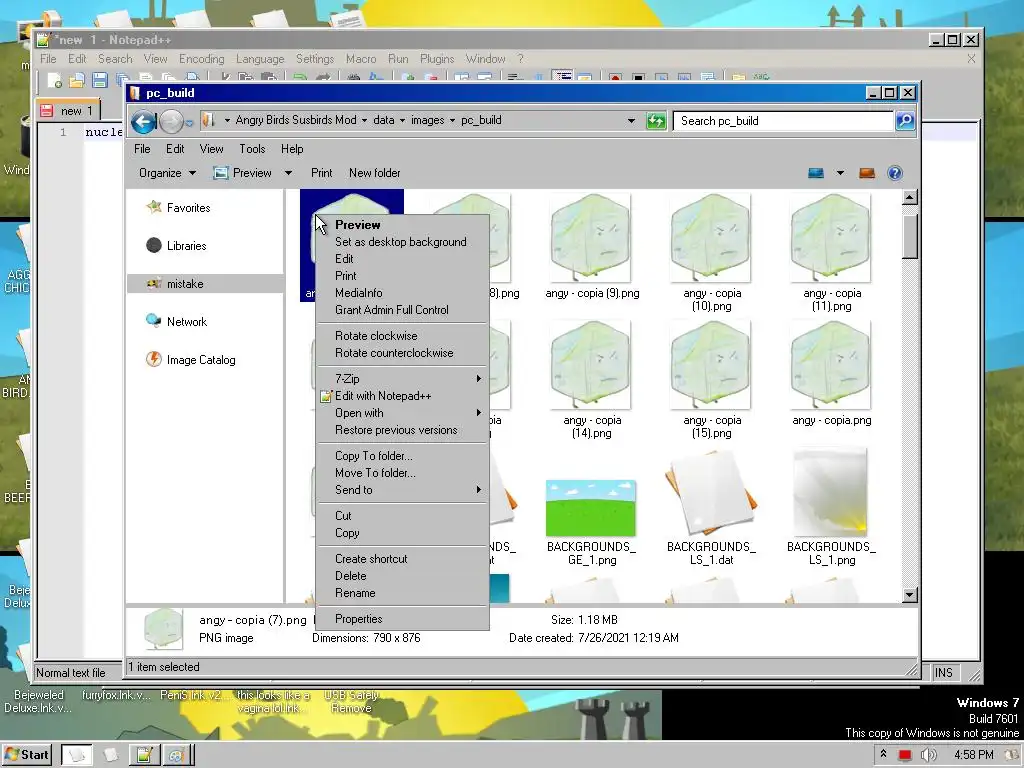This screenshot has height=768, width=1024.
Task: Open the Preview button's dropdown arrow
Action: pos(288,173)
